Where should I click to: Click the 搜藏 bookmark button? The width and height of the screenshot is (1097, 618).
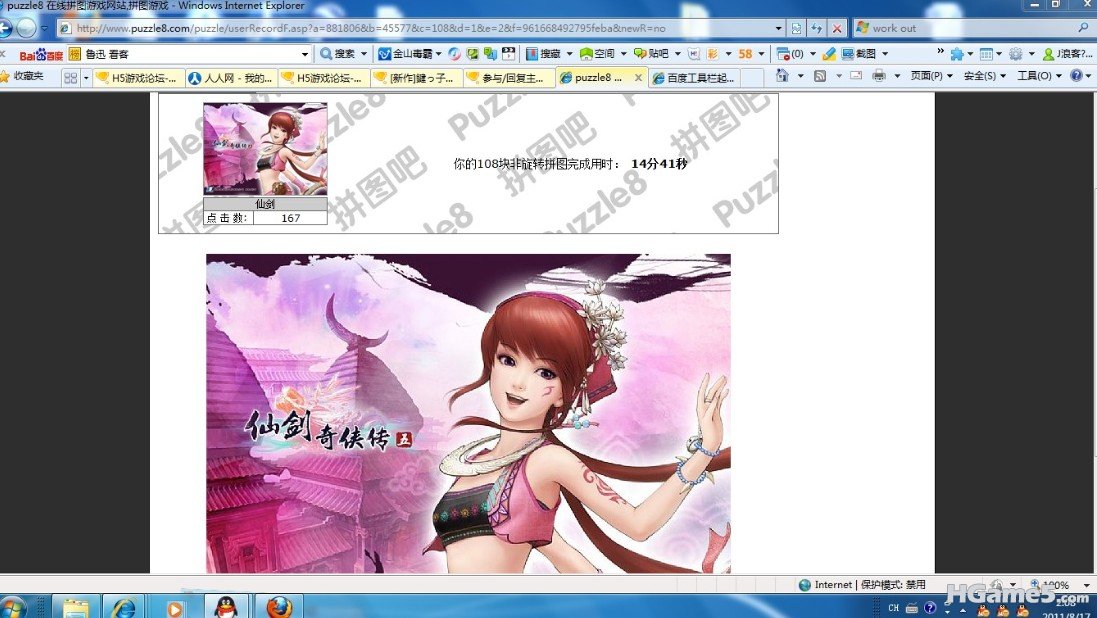coord(544,53)
